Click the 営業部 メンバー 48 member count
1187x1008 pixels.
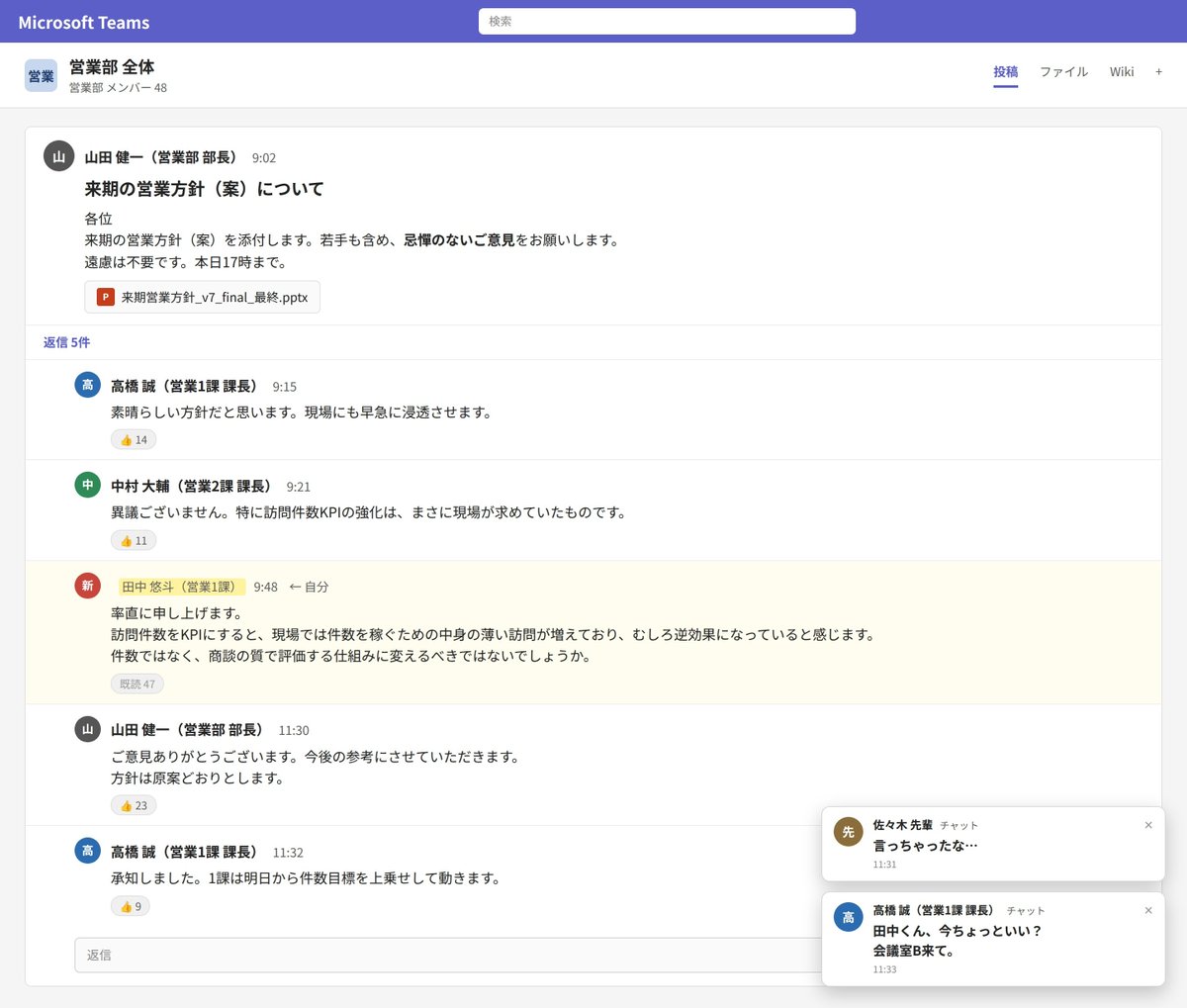(118, 87)
